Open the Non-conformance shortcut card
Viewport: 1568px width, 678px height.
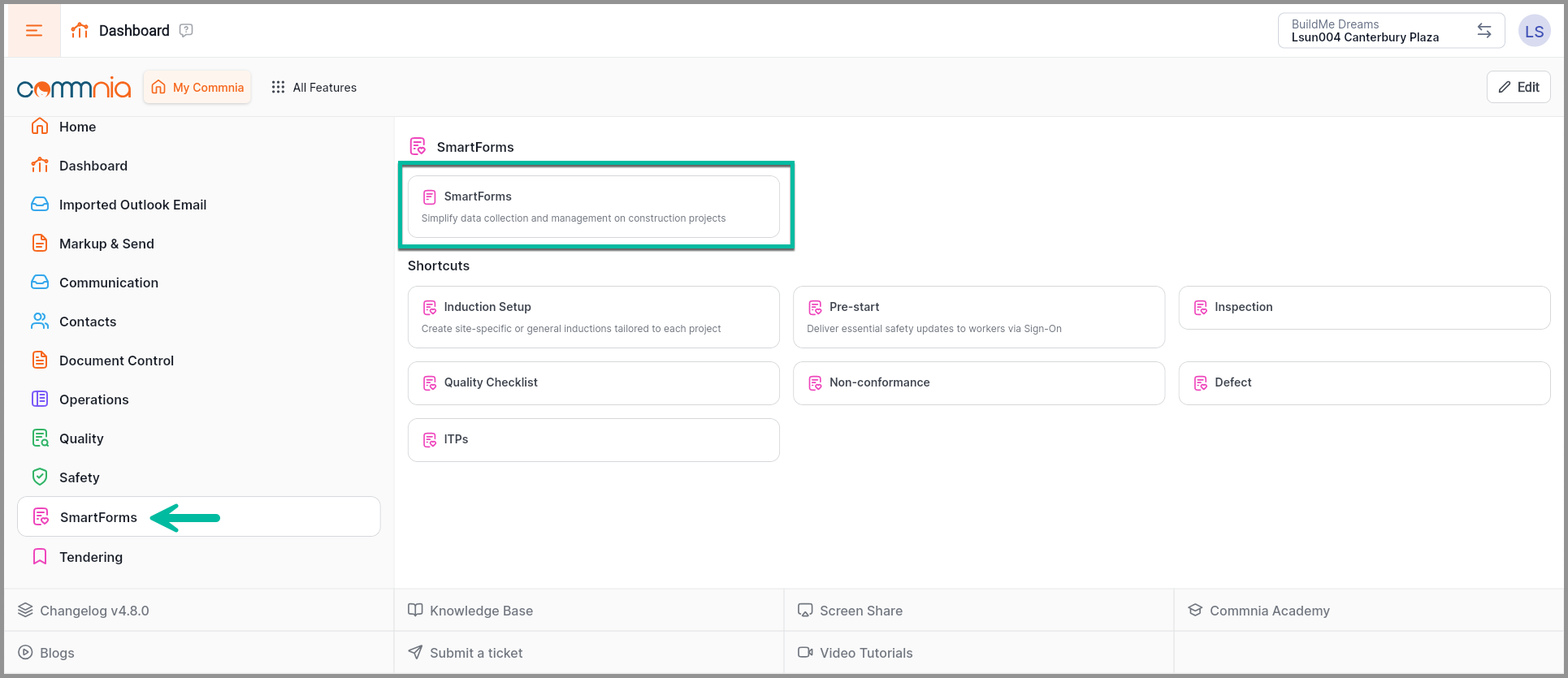point(978,382)
